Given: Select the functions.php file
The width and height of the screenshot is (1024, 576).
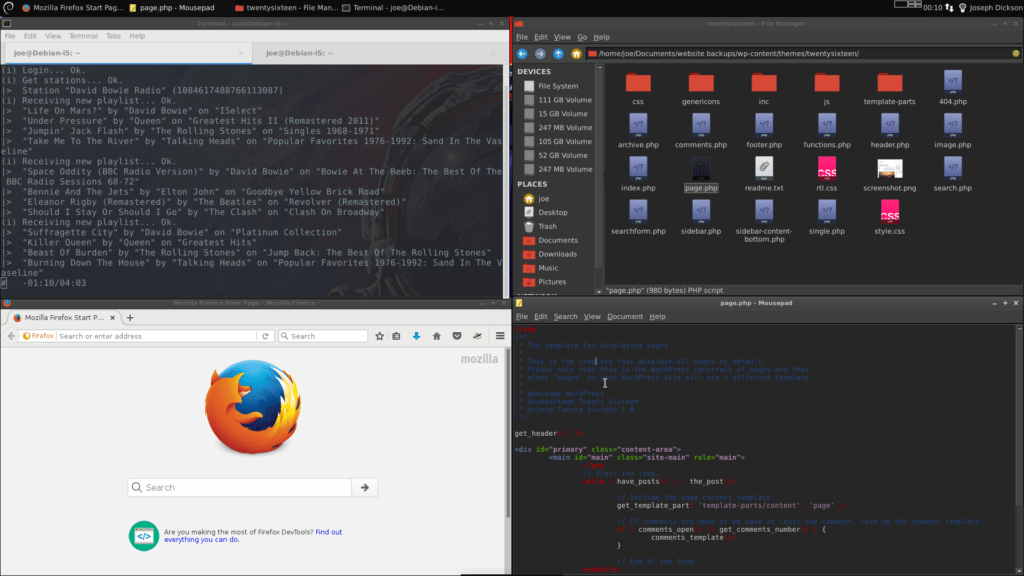Looking at the screenshot, I should tap(827, 131).
